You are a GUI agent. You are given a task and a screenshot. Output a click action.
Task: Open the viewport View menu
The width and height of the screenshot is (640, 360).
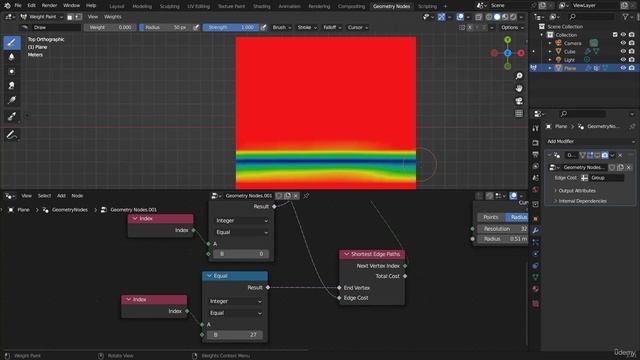click(93, 17)
